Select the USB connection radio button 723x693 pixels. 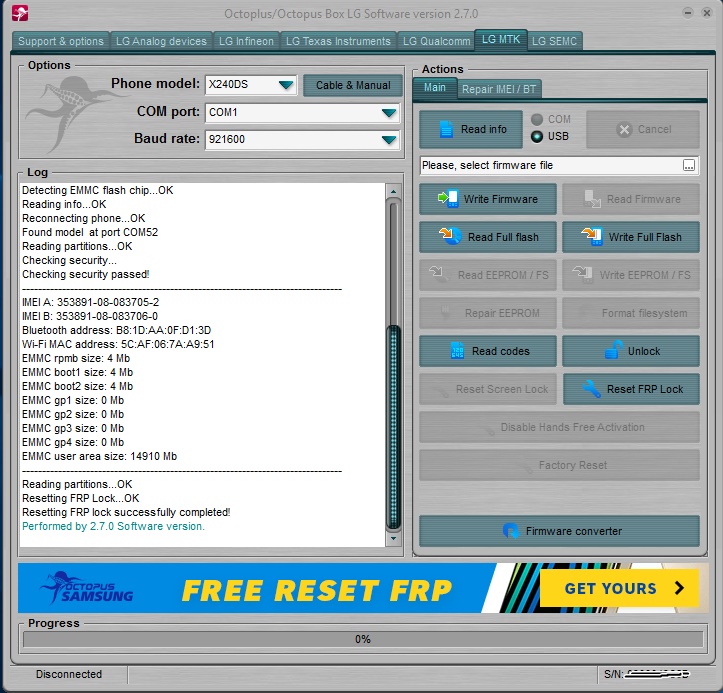coord(537,136)
